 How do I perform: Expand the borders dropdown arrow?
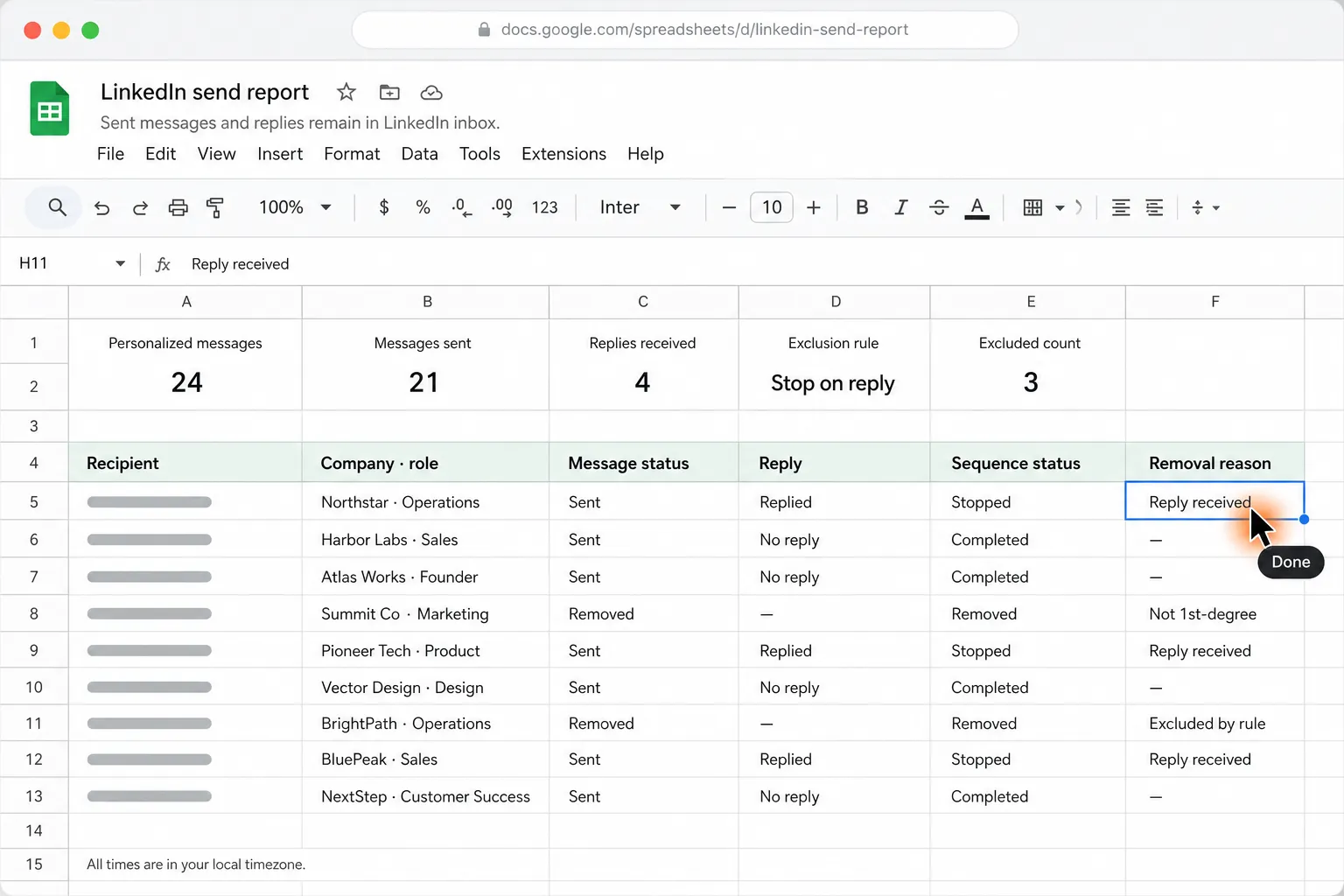1060,208
